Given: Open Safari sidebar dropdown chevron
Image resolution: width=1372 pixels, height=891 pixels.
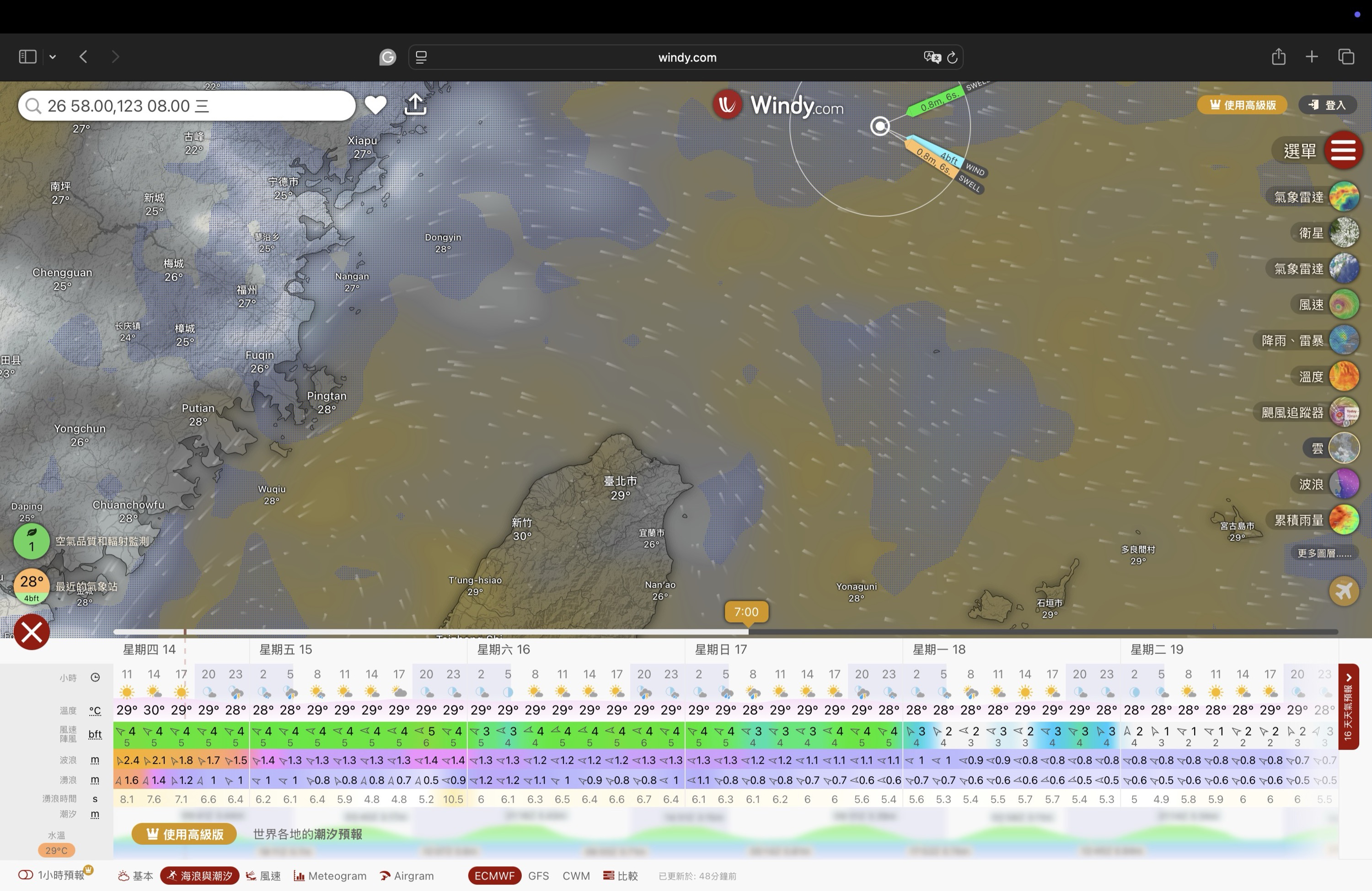Looking at the screenshot, I should click(53, 57).
